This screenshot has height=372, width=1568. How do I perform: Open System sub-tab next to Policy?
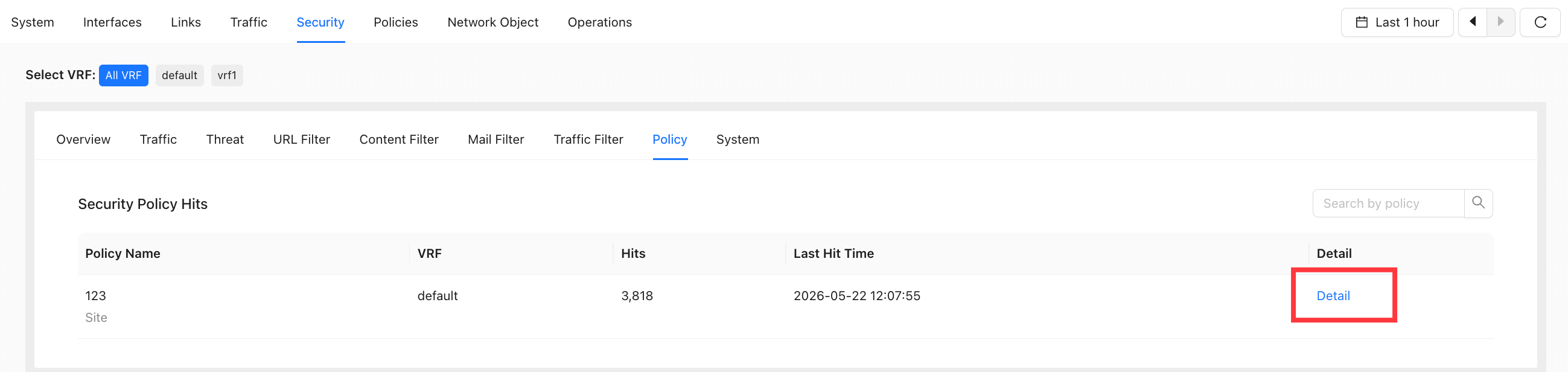737,139
